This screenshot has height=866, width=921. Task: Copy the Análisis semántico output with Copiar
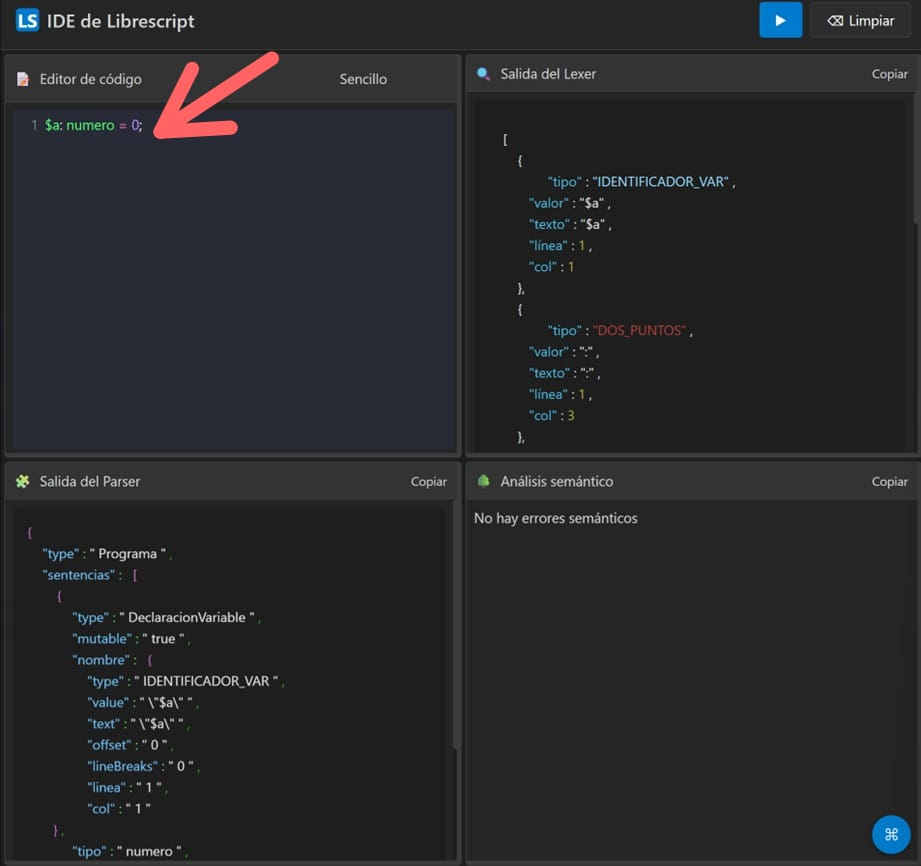[x=889, y=482]
